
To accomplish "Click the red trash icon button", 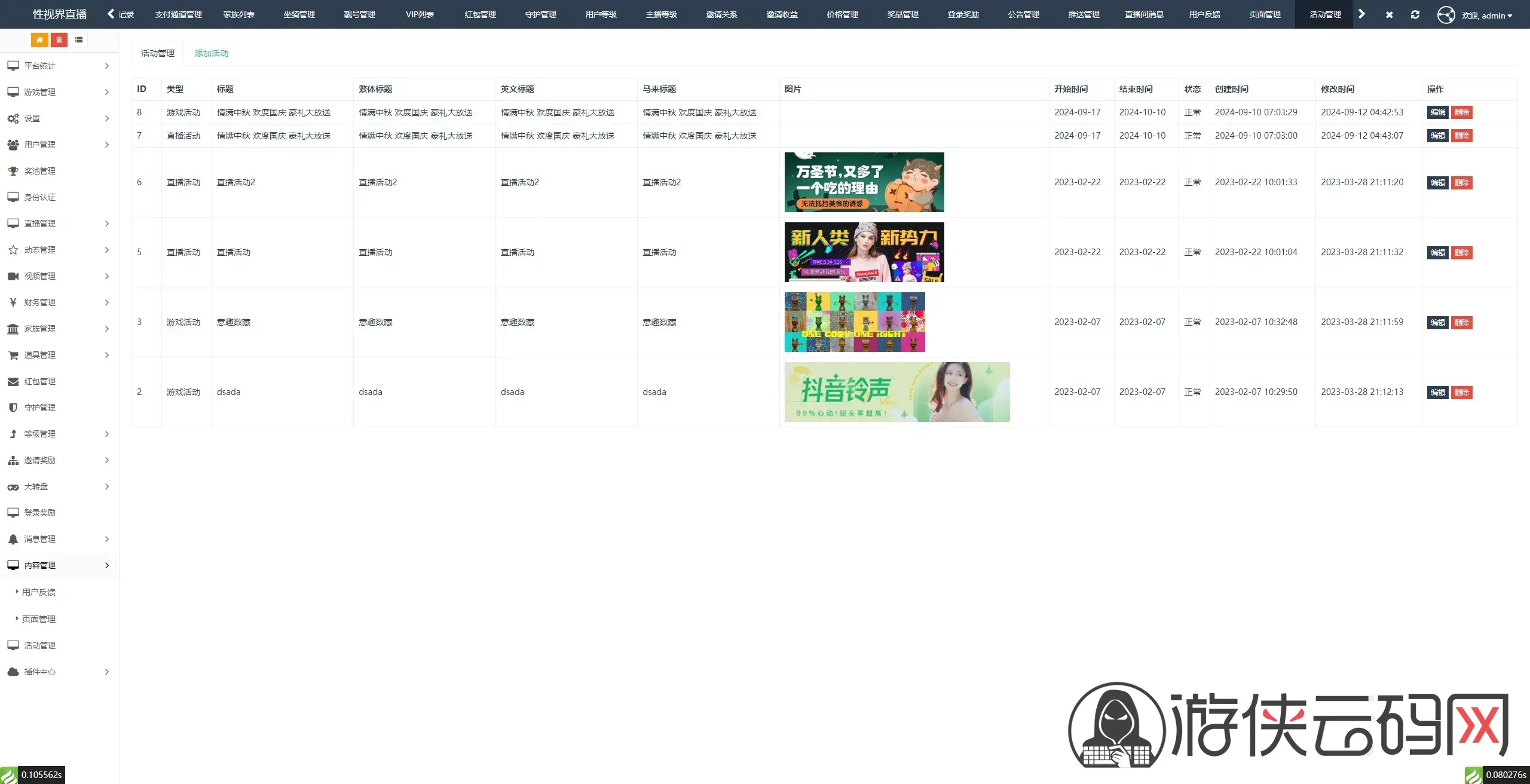I will pyautogui.click(x=59, y=40).
